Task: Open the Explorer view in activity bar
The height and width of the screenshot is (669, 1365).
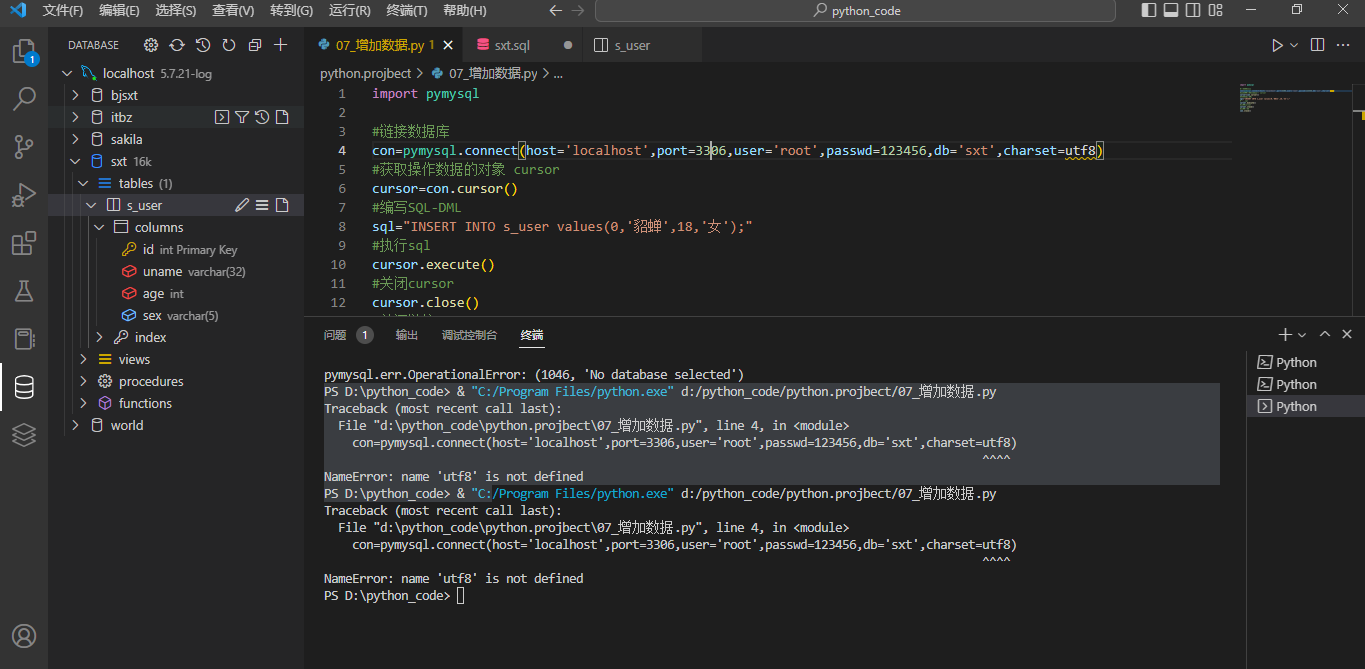Action: click(x=24, y=52)
